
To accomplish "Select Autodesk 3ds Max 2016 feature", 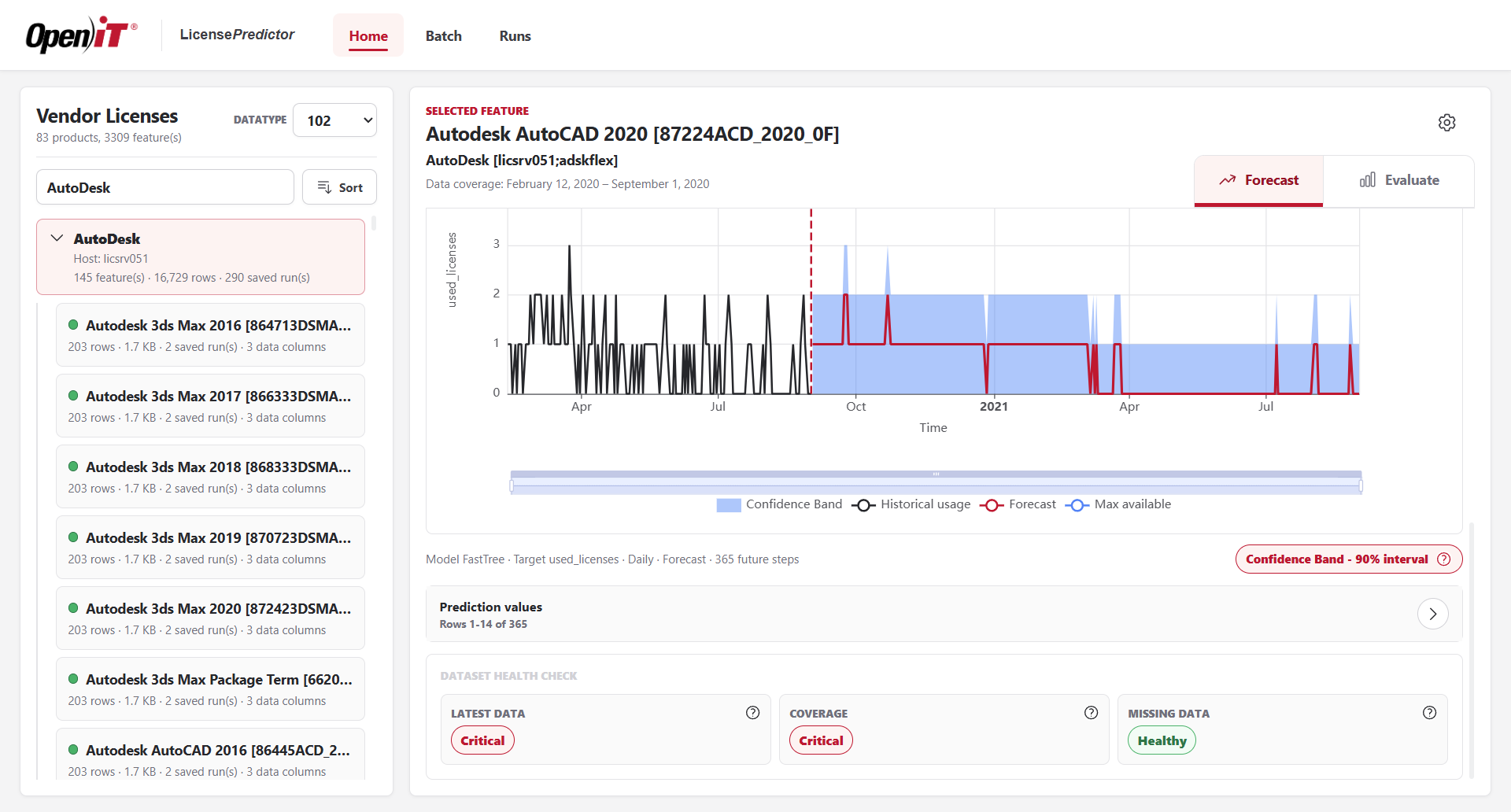I will pos(210,335).
